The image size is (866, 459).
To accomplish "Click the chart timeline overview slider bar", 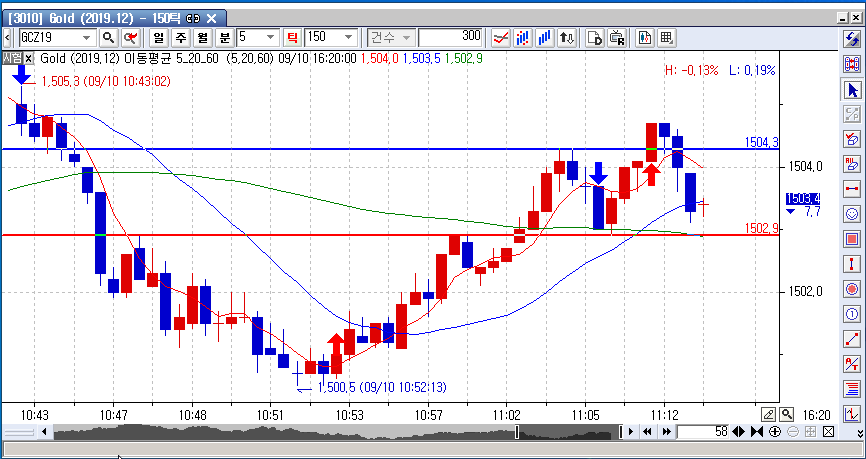I will (330, 432).
